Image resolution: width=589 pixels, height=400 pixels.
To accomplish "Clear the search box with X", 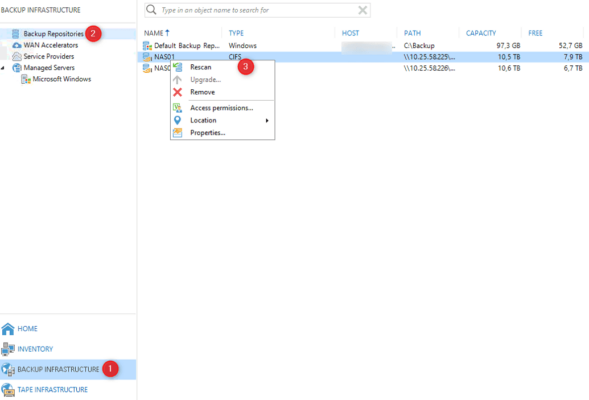I will pyautogui.click(x=362, y=10).
